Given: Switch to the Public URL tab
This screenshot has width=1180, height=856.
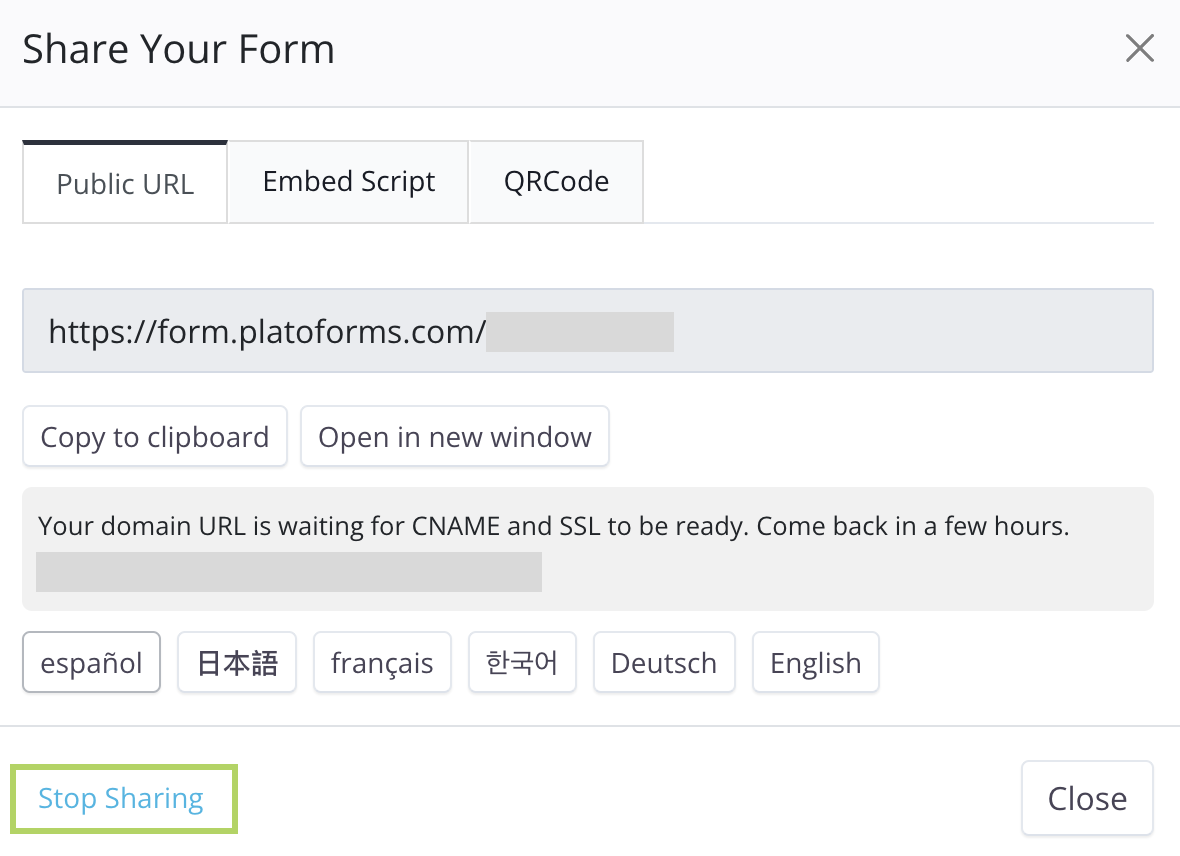Looking at the screenshot, I should [x=125, y=183].
